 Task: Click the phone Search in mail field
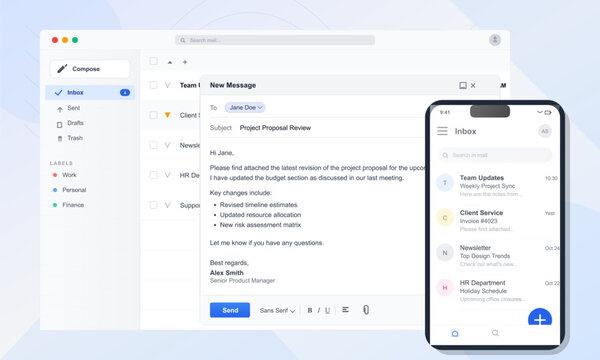click(495, 155)
